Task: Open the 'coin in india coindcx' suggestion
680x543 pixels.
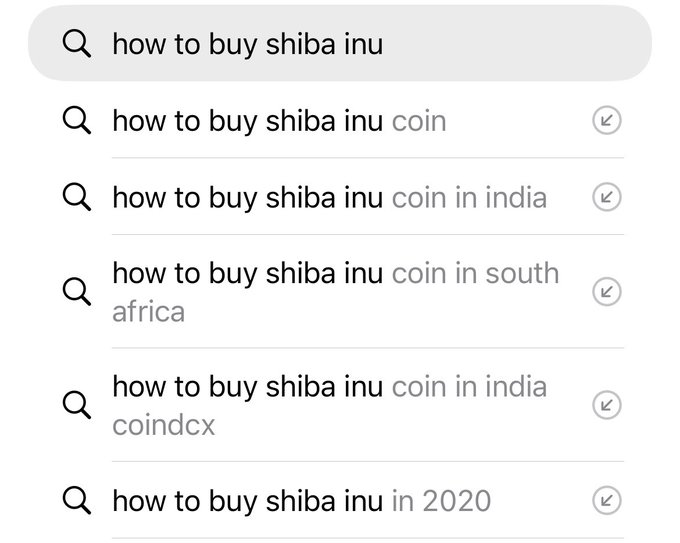Action: (329, 386)
